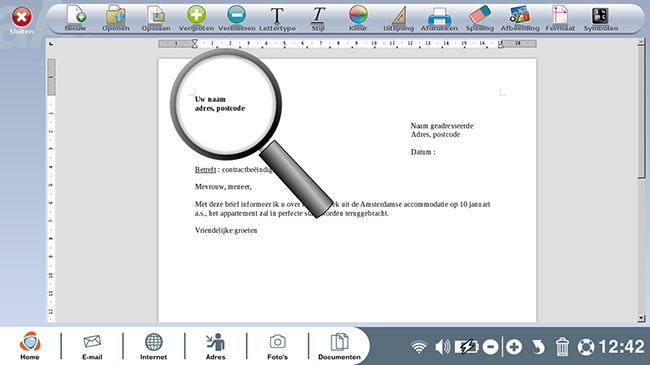Viewport: 650px width, 365px height.
Task: Run the Spelling check tool
Action: pos(480,19)
